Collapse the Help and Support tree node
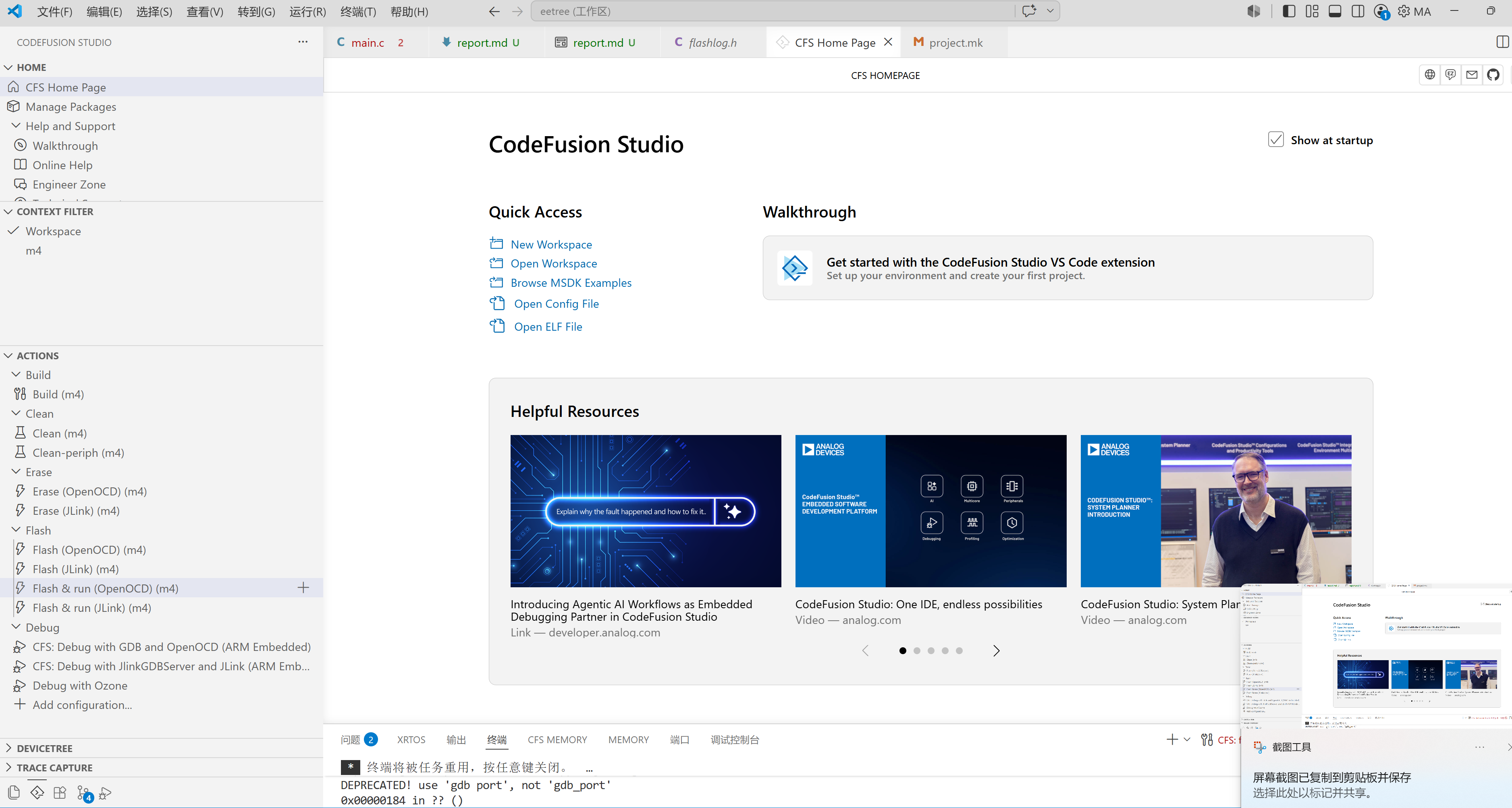This screenshot has width=1512, height=808. click(16, 126)
